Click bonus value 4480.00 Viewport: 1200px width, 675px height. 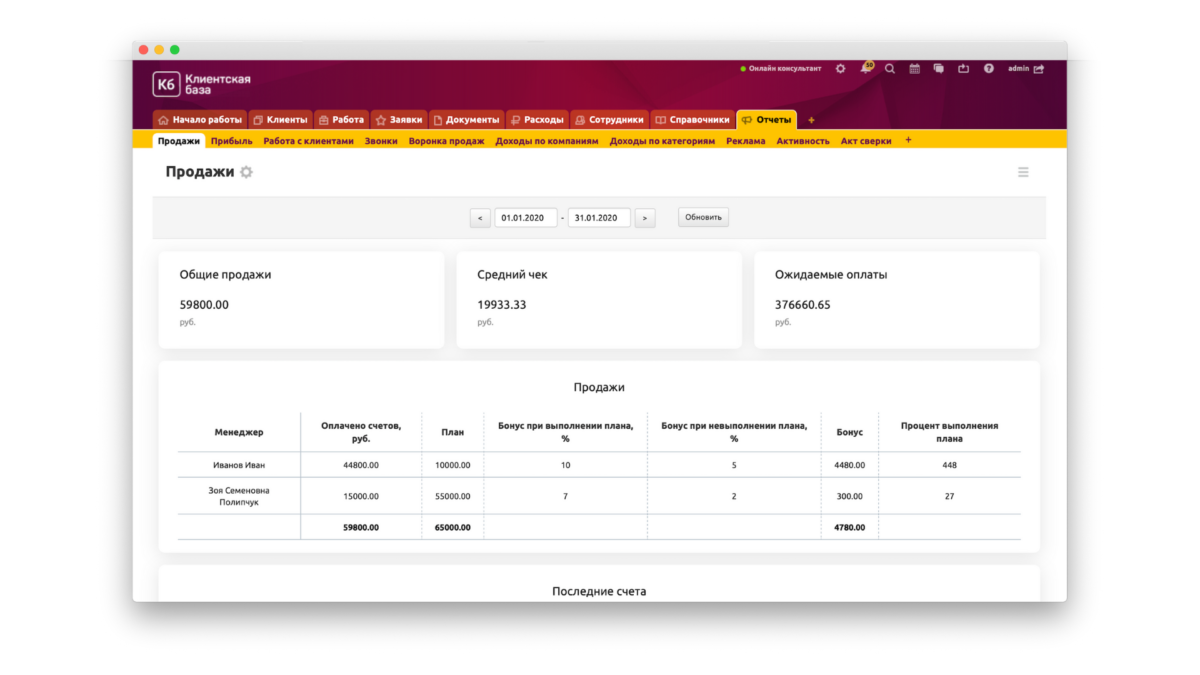click(x=850, y=465)
